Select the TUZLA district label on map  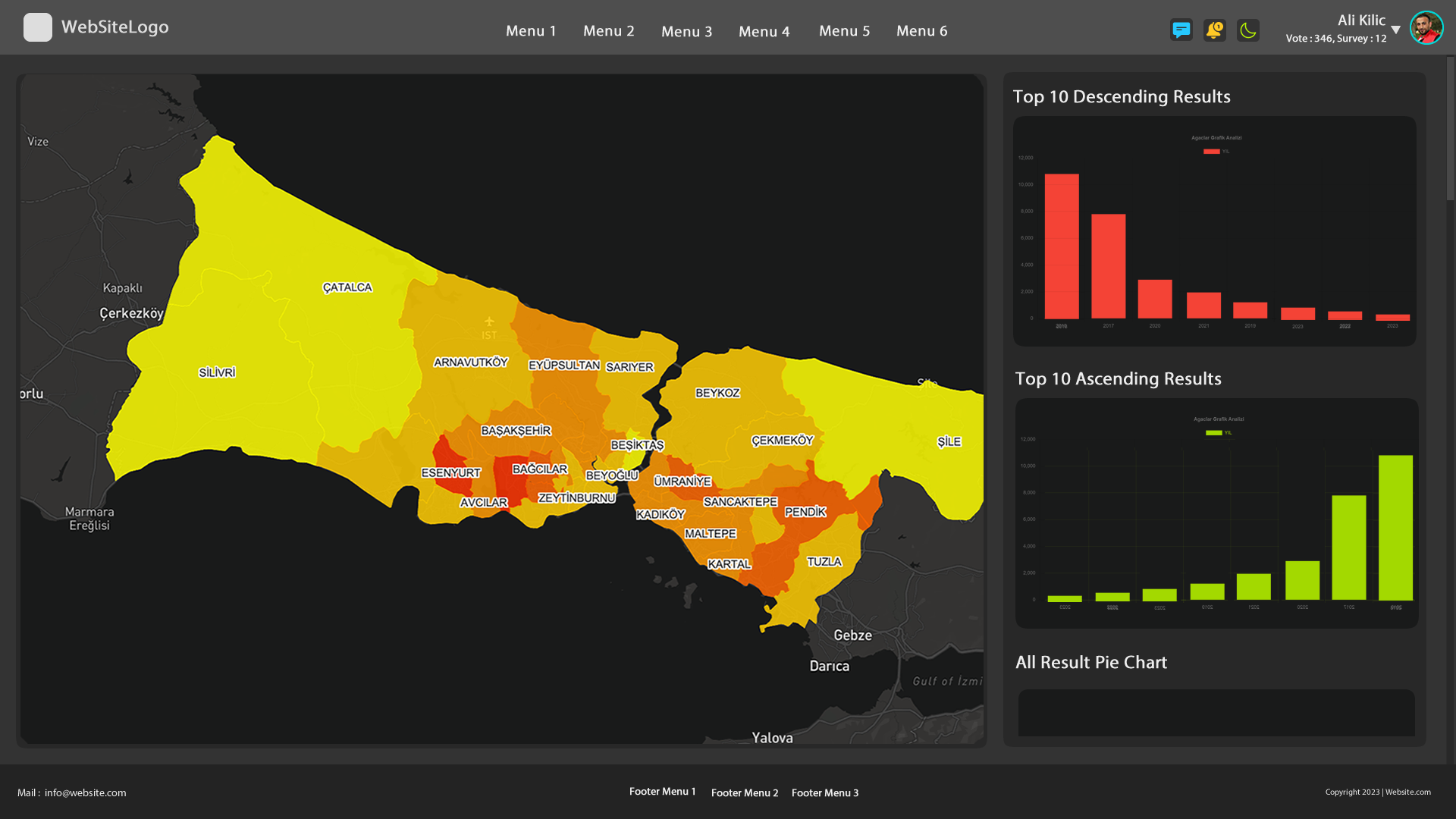pyautogui.click(x=824, y=562)
